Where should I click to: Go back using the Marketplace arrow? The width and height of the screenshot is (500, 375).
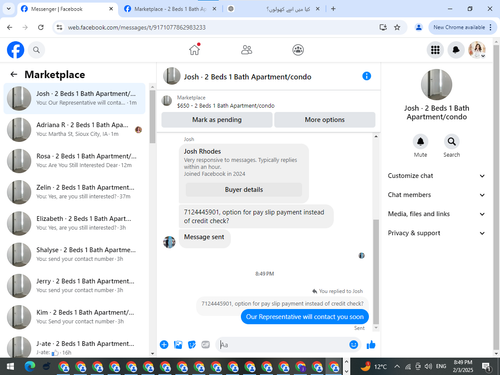coord(14,74)
